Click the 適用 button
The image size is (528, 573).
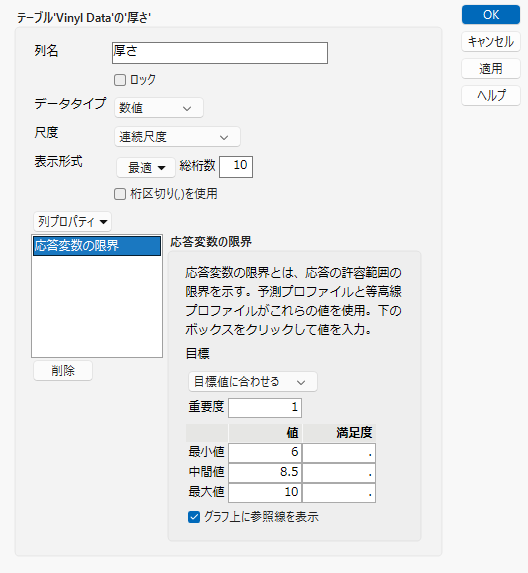[x=491, y=69]
